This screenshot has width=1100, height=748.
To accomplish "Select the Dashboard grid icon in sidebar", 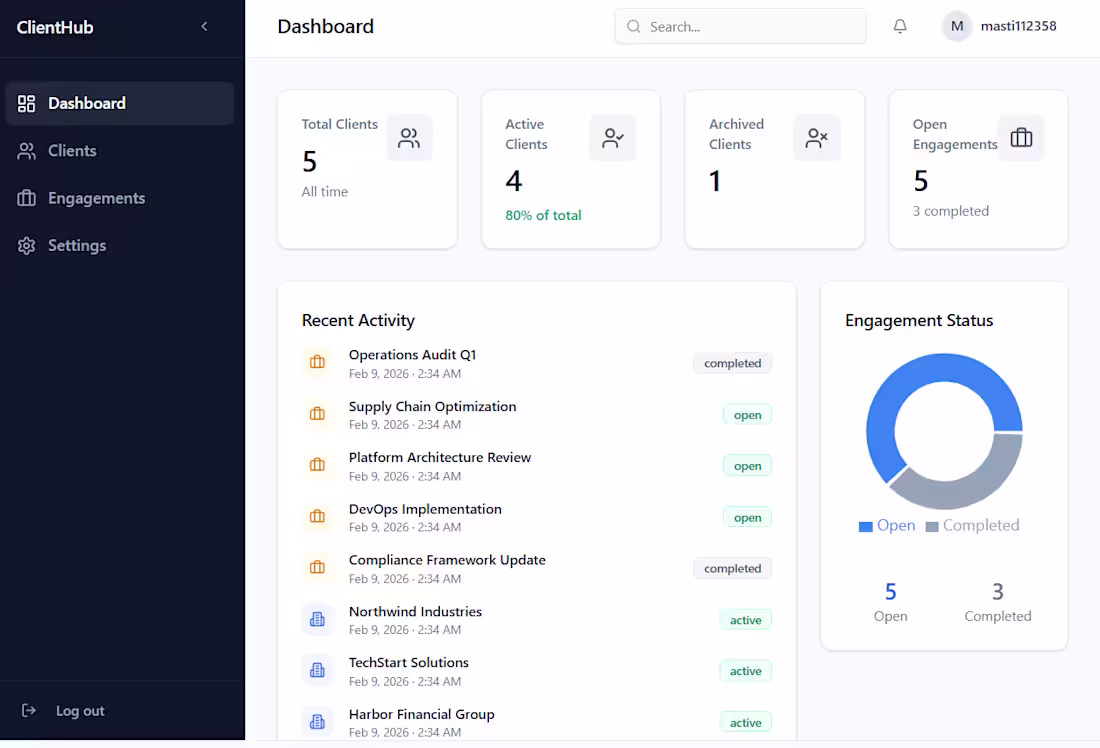I will pyautogui.click(x=25, y=103).
